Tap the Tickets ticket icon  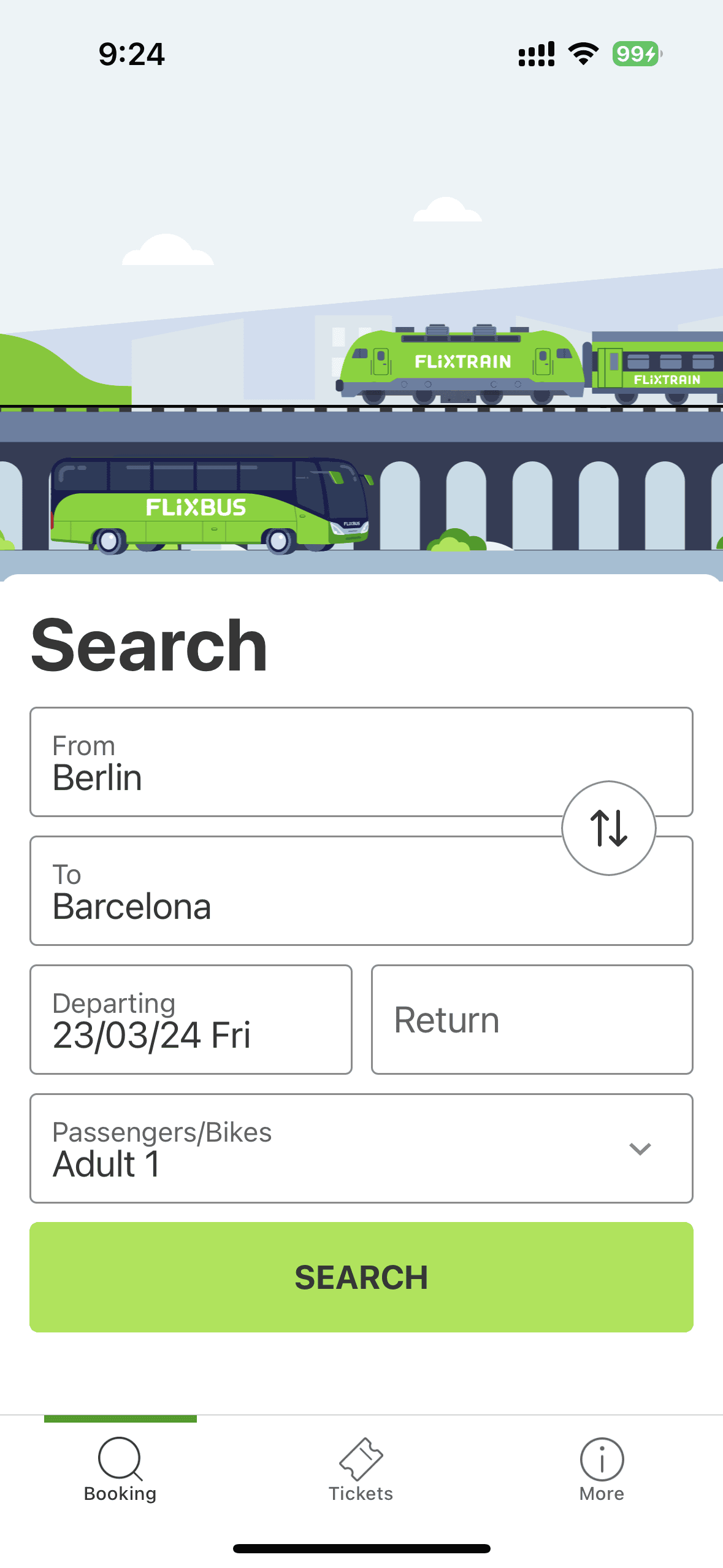pos(361,1458)
